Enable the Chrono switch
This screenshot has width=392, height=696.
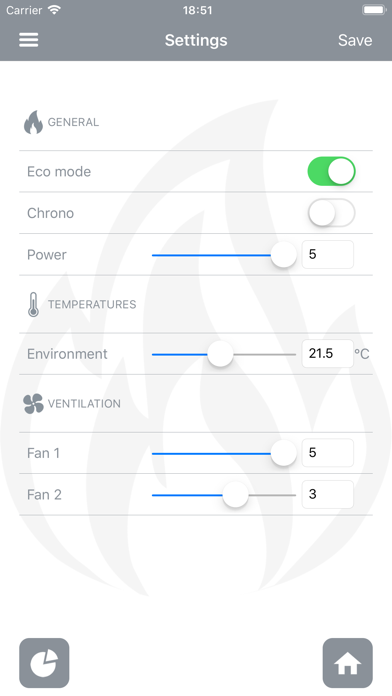[x=331, y=213]
